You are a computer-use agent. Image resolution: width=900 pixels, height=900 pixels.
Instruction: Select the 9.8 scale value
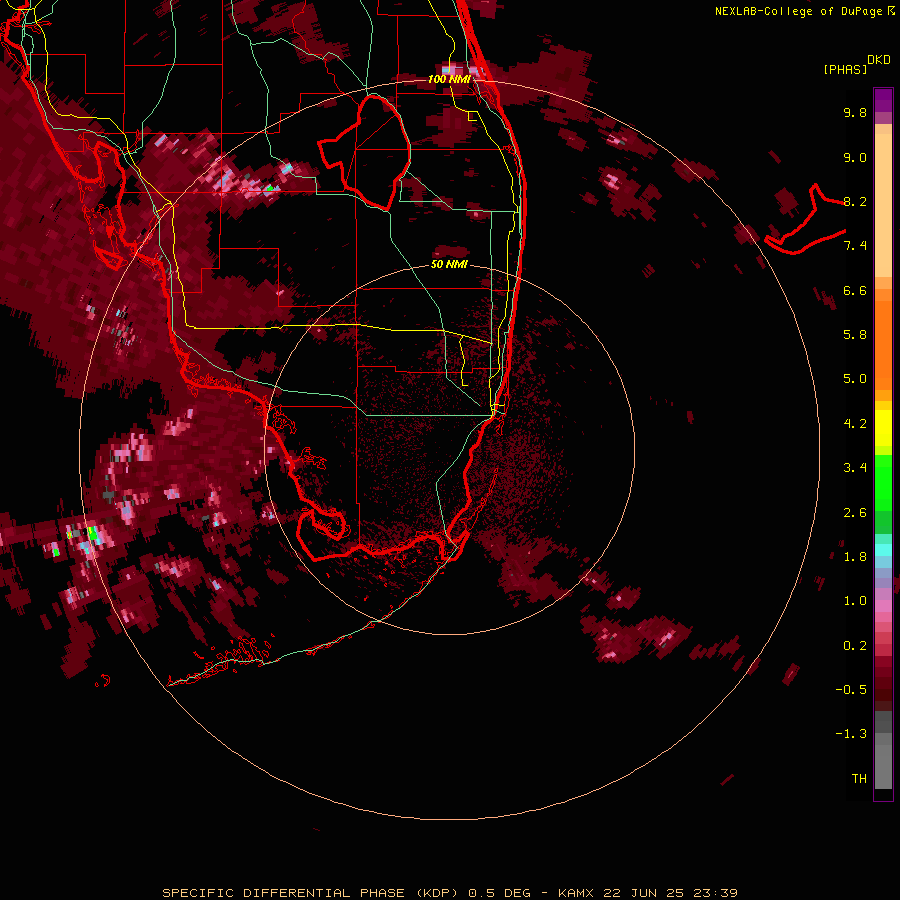[855, 112]
